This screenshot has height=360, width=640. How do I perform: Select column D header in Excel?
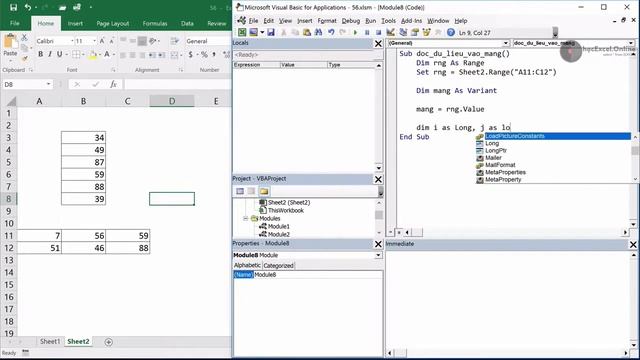(x=172, y=101)
